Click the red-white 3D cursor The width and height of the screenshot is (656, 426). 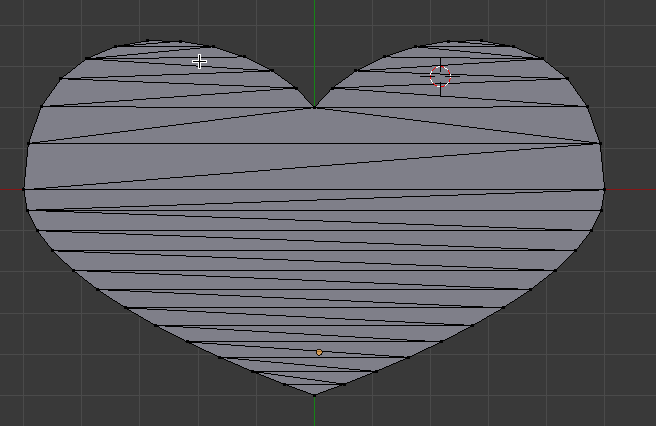[440, 77]
